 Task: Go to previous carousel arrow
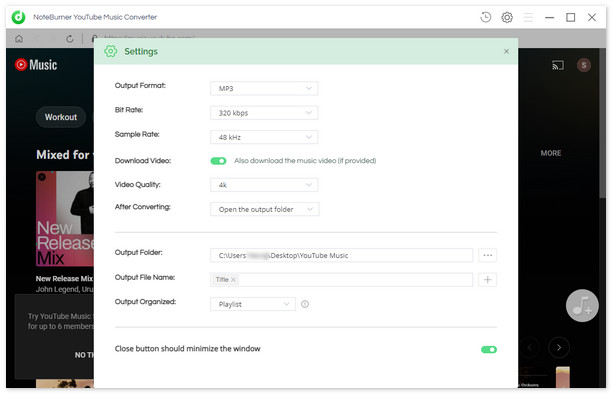(x=530, y=347)
